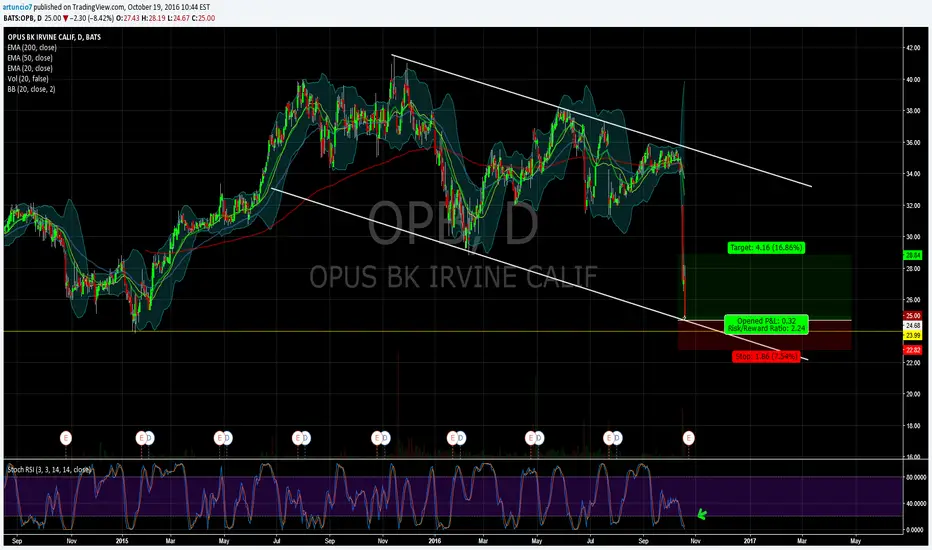Click the 32.00 price axis label

(x=913, y=206)
